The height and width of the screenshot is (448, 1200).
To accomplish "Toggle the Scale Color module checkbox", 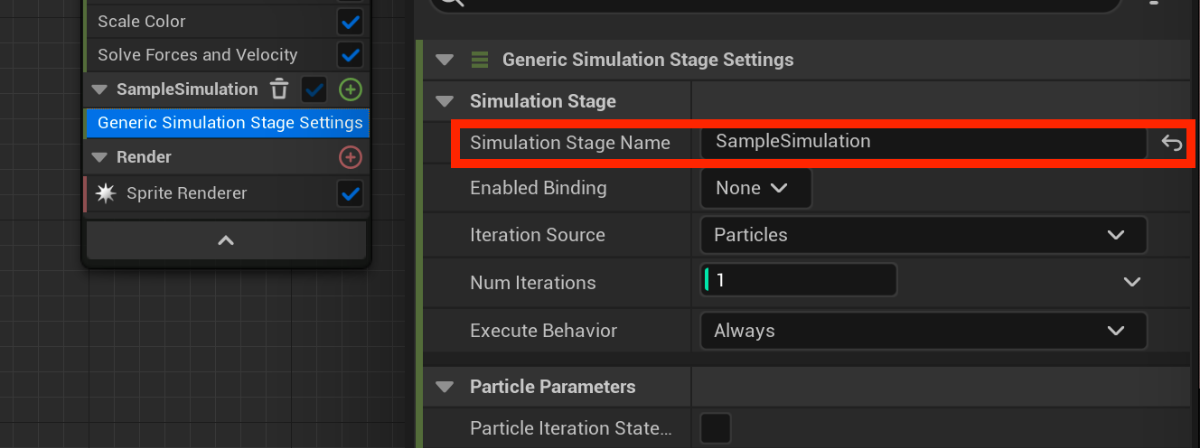I will pos(350,21).
